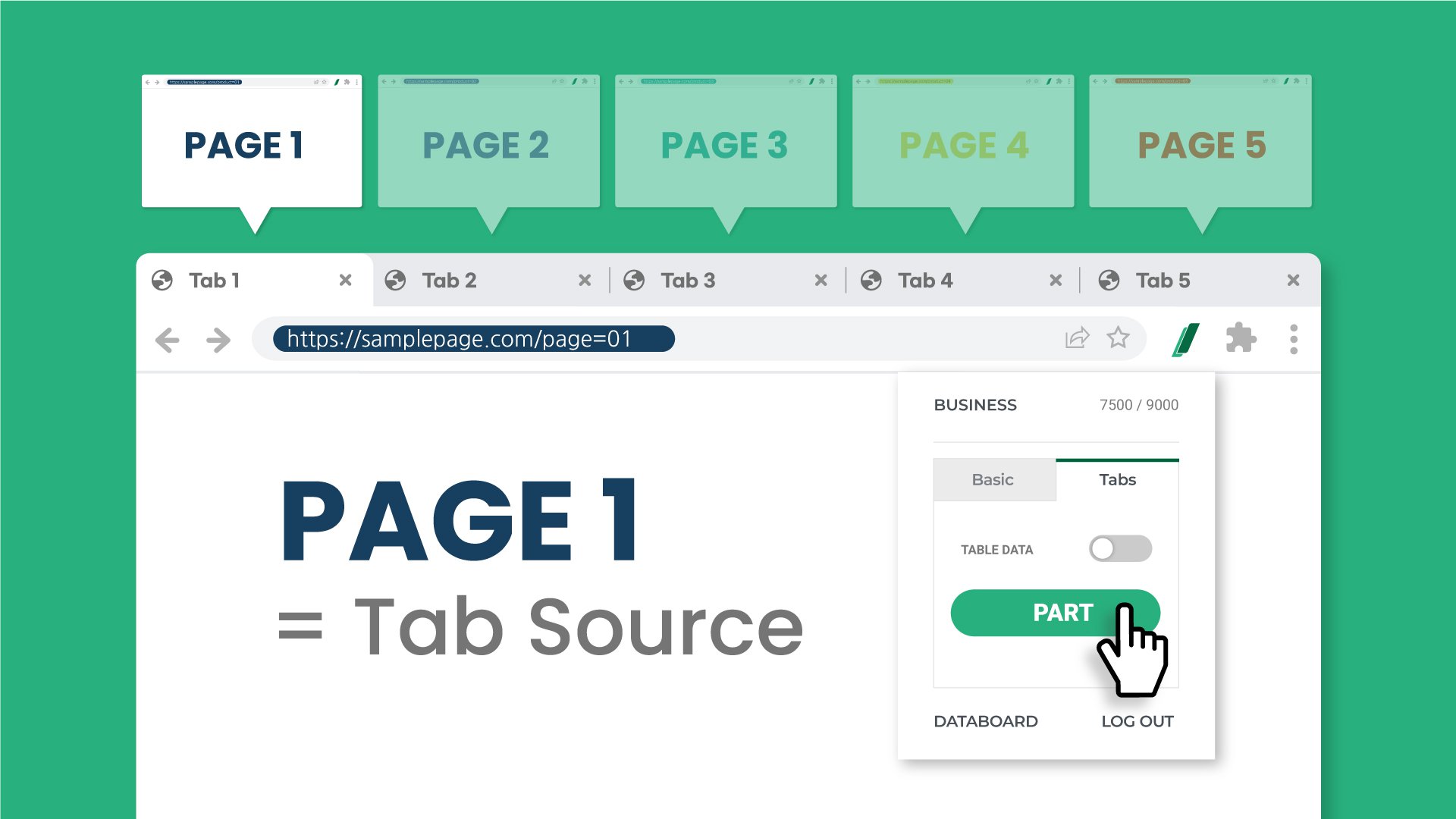Image resolution: width=1456 pixels, height=819 pixels.
Task: Select the PAGE 5 thumbnail
Action: [1200, 144]
